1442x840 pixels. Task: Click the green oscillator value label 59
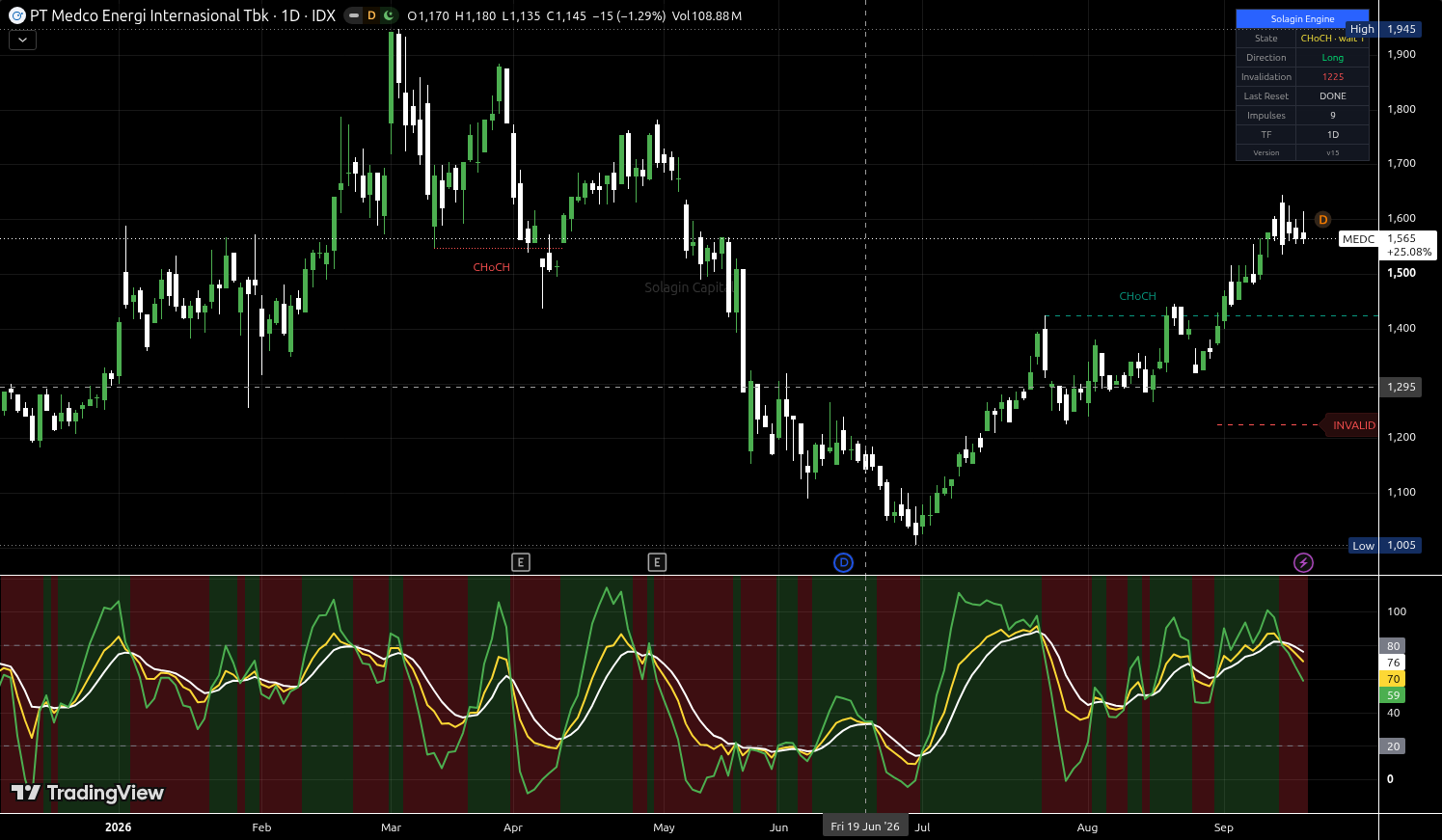tap(1393, 695)
